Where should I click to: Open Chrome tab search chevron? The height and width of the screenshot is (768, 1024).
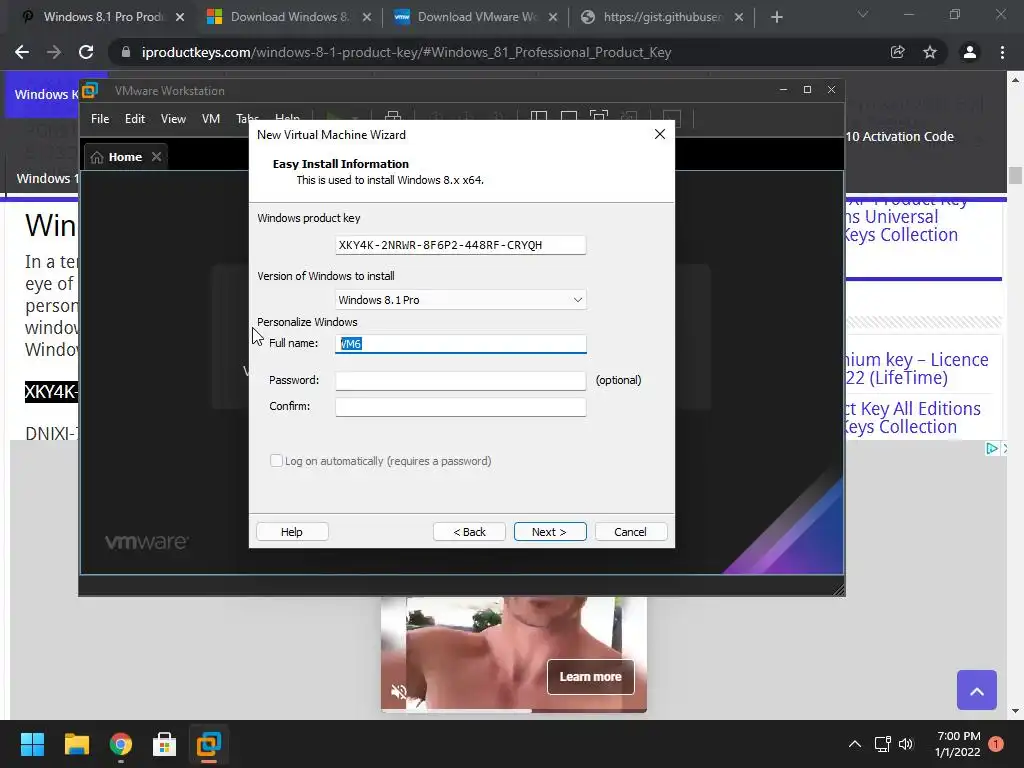pyautogui.click(x=863, y=14)
